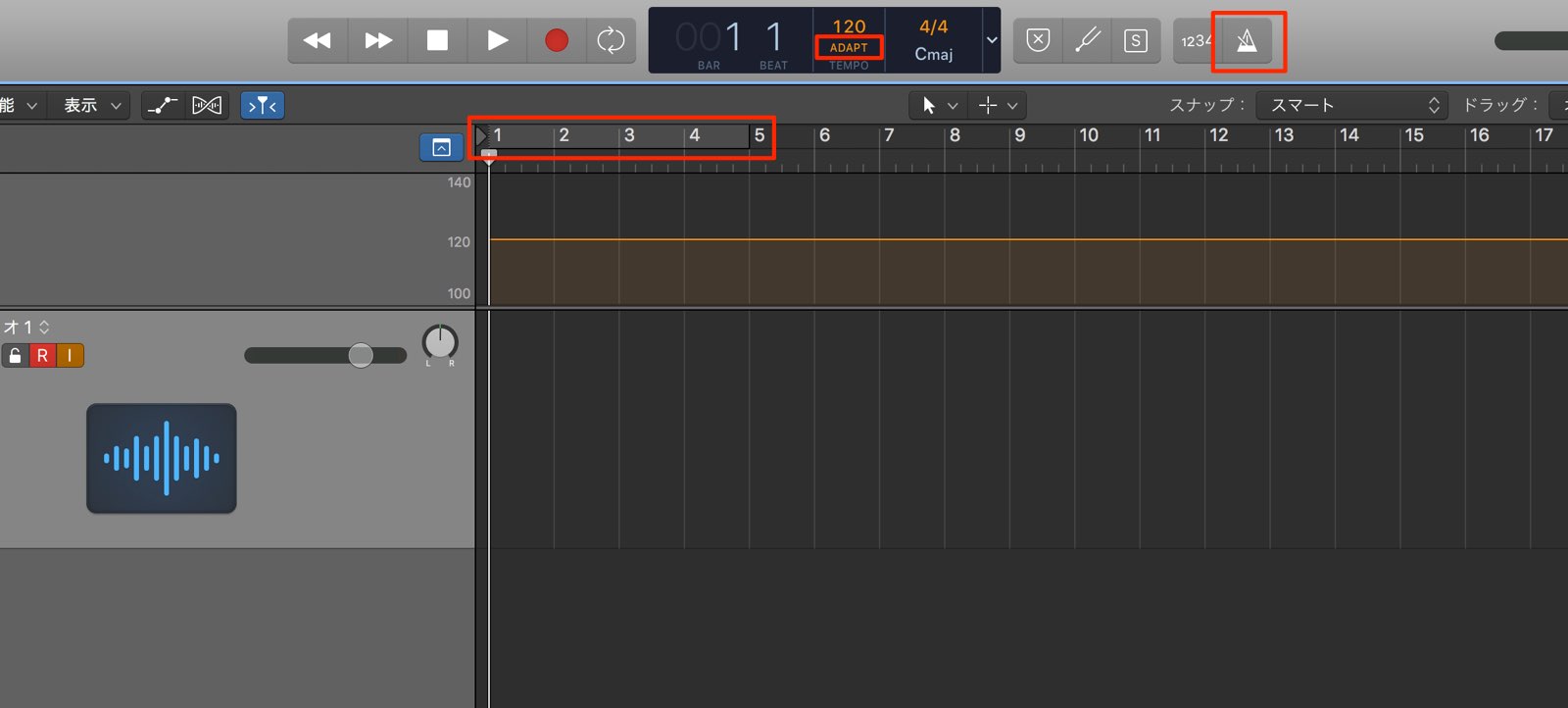Open the Snap menu set to スマート
Image resolution: width=1568 pixels, height=708 pixels.
(x=1352, y=105)
